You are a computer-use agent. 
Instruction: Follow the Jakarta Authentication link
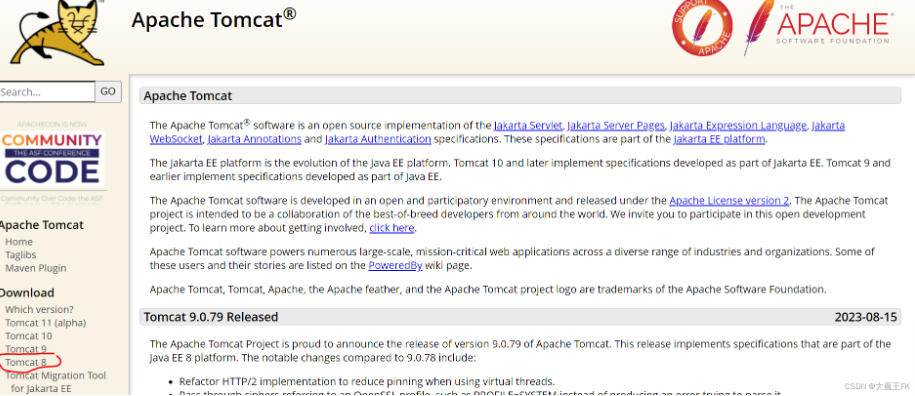(x=378, y=139)
